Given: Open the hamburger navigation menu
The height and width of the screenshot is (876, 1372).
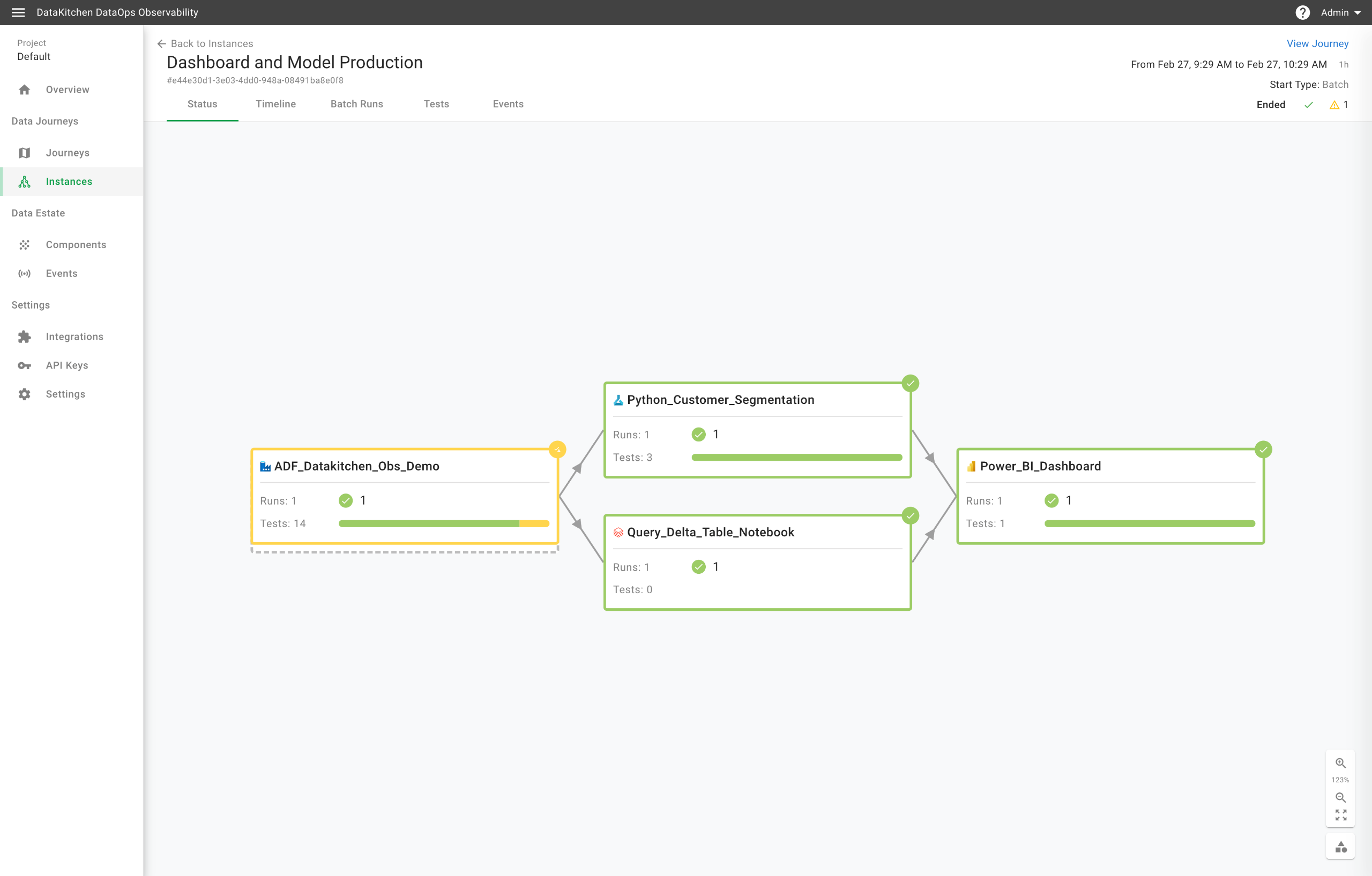Looking at the screenshot, I should click(18, 12).
